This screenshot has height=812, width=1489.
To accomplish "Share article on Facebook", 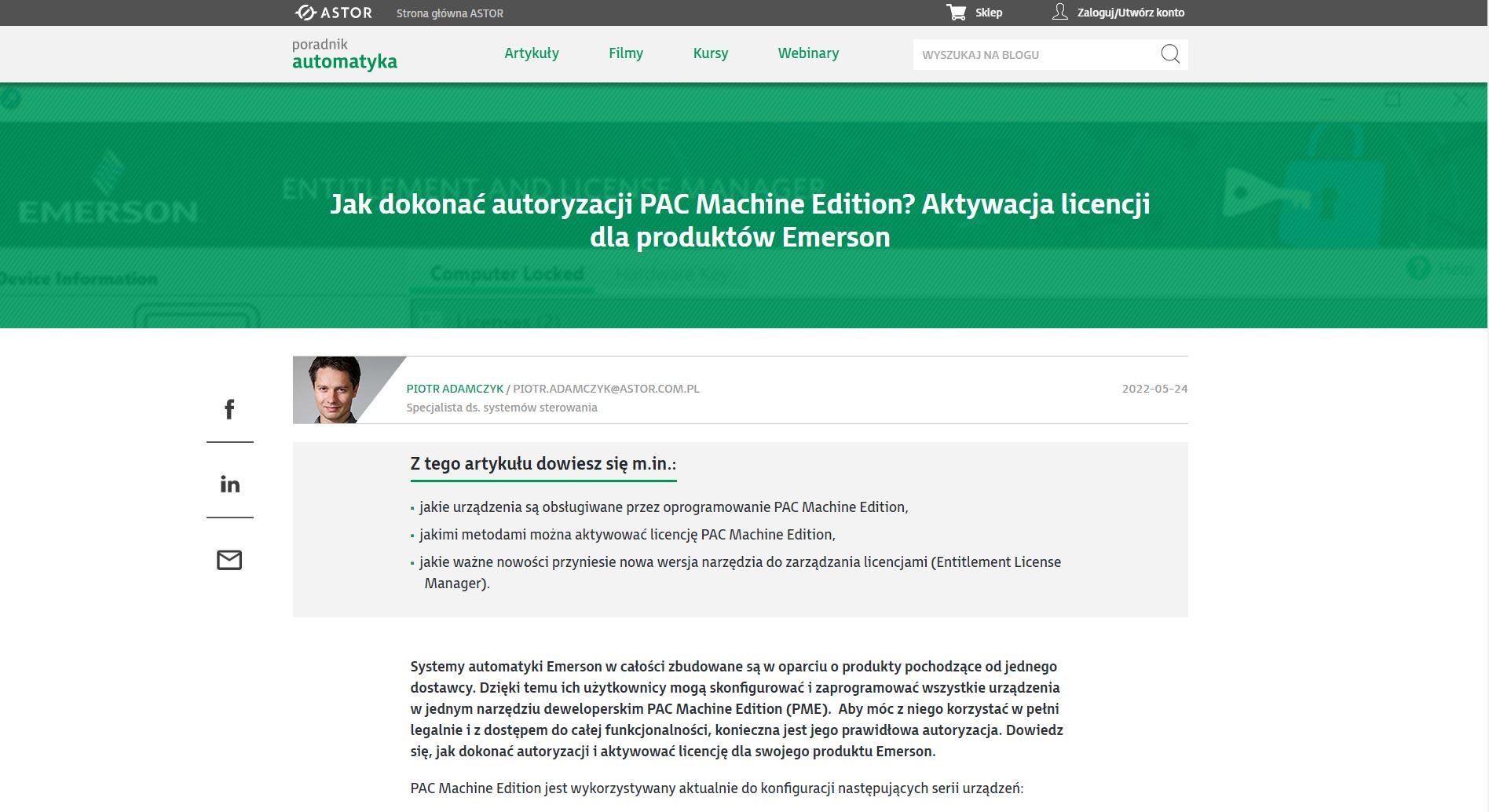I will (x=229, y=409).
